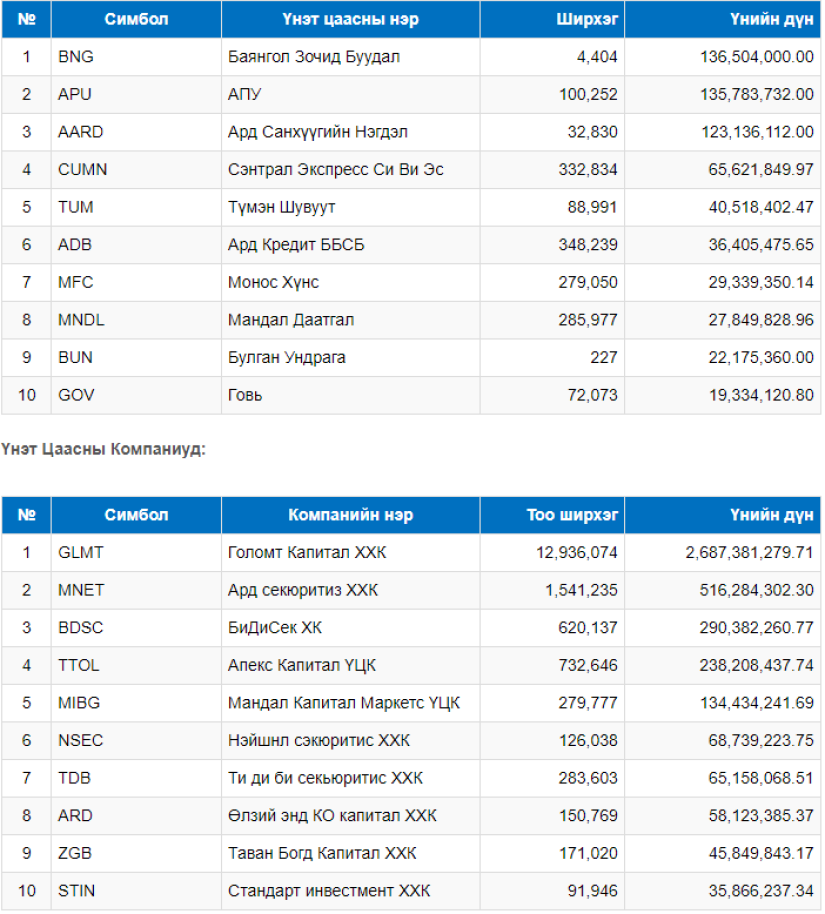This screenshot has height=914, width=825.
Task: Select the amount 516,284,302.30
Action: click(x=757, y=590)
